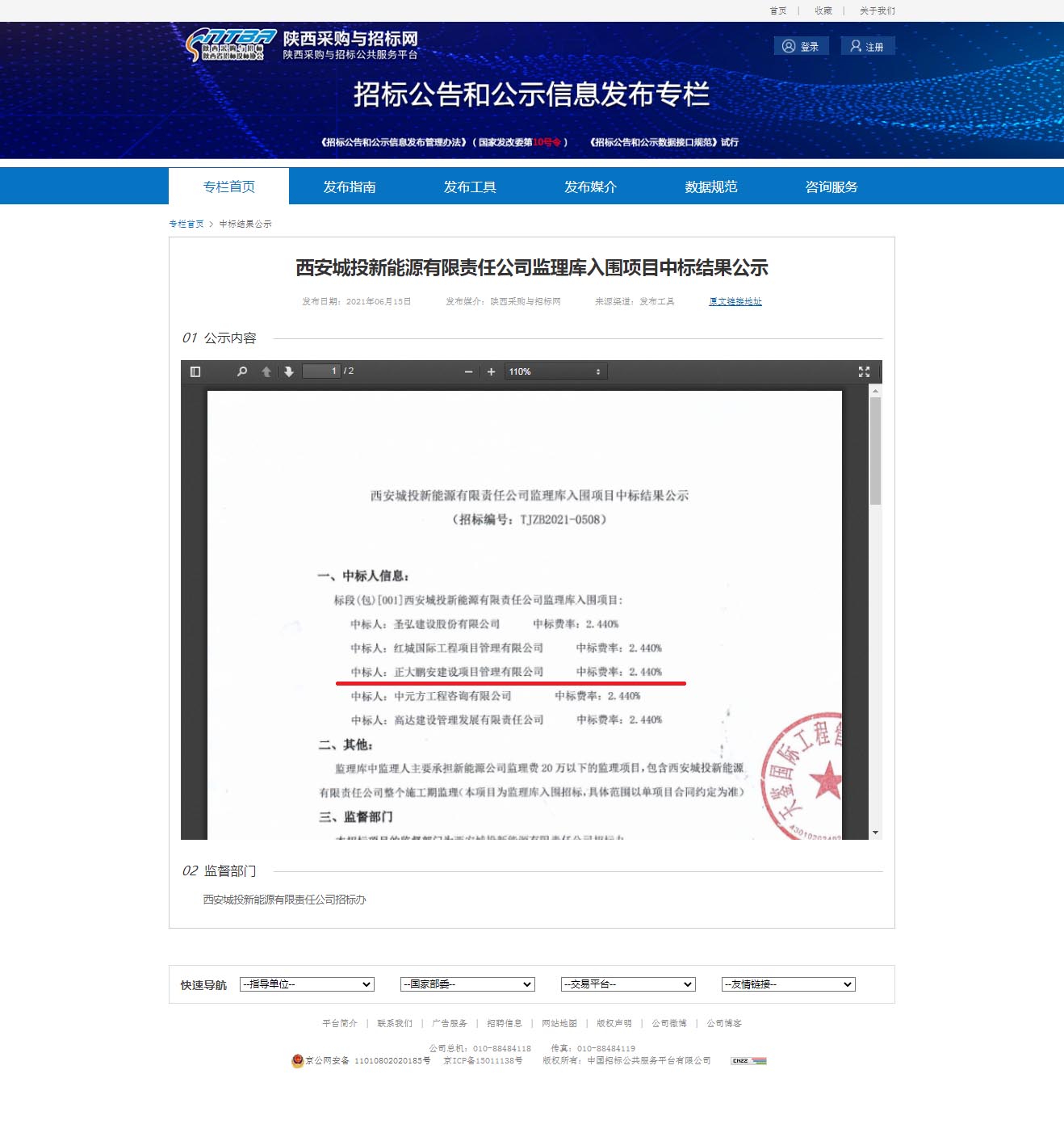Click the PDF page number field

pyautogui.click(x=321, y=371)
